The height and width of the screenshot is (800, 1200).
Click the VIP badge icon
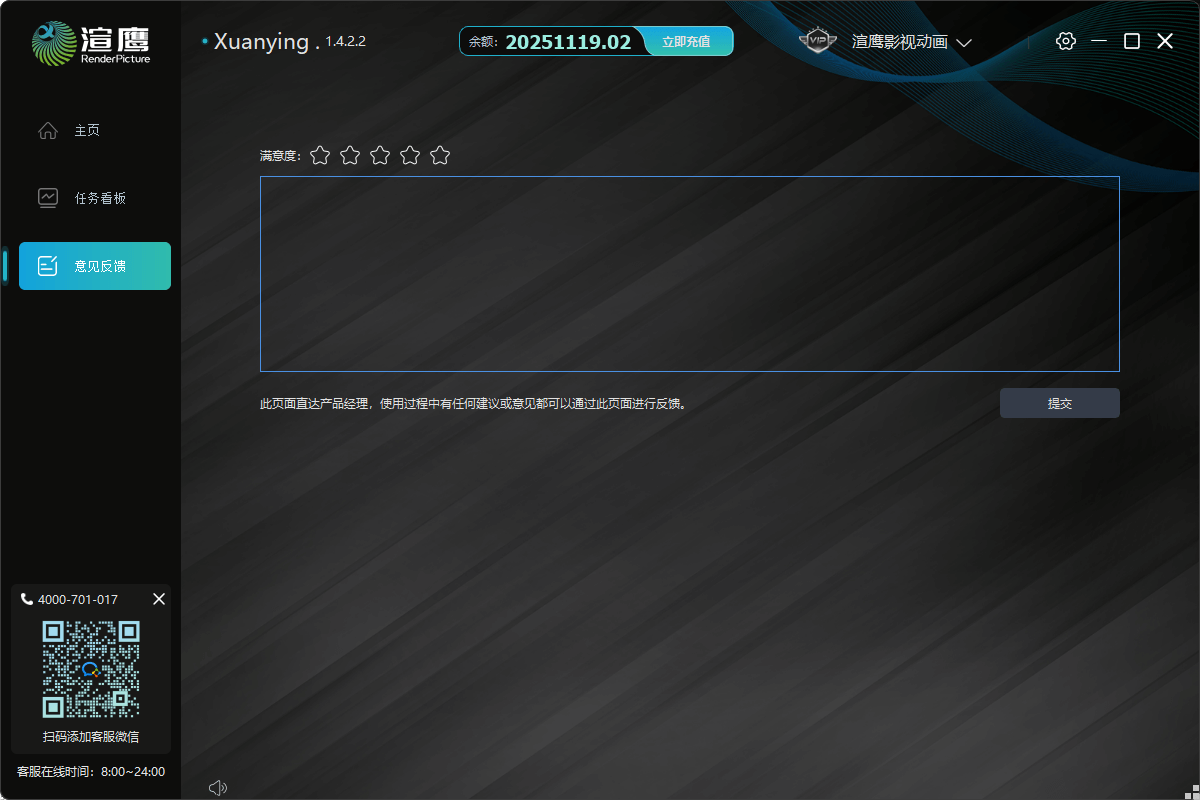[818, 41]
